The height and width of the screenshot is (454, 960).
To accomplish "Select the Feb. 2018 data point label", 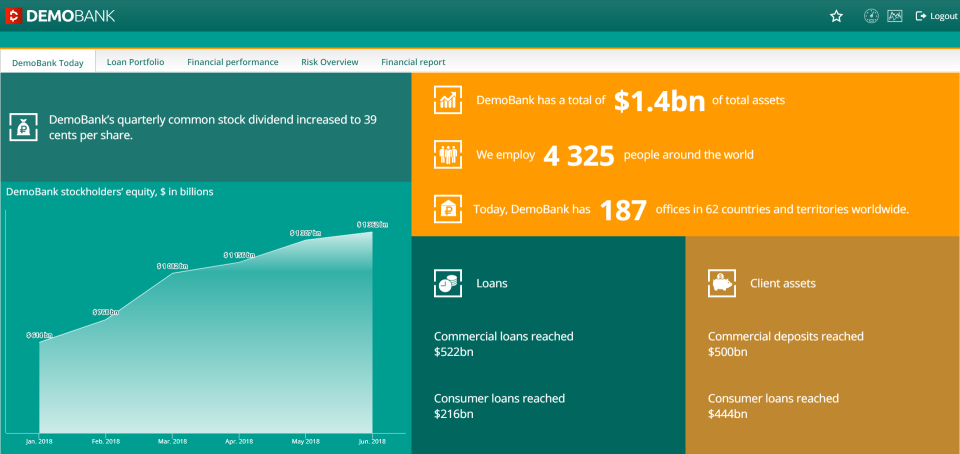I will pyautogui.click(x=105, y=312).
